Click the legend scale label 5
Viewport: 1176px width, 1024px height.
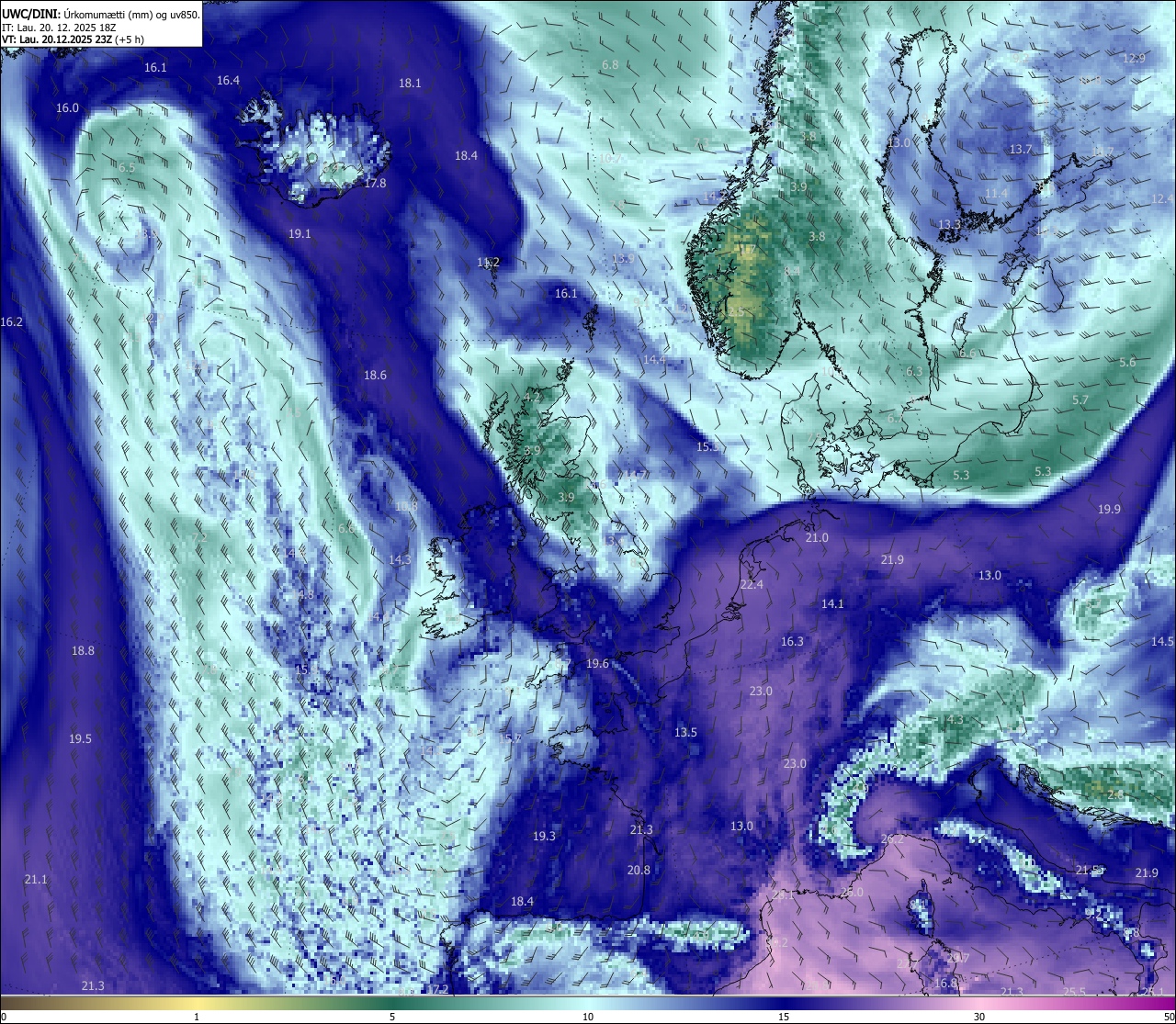392,1017
